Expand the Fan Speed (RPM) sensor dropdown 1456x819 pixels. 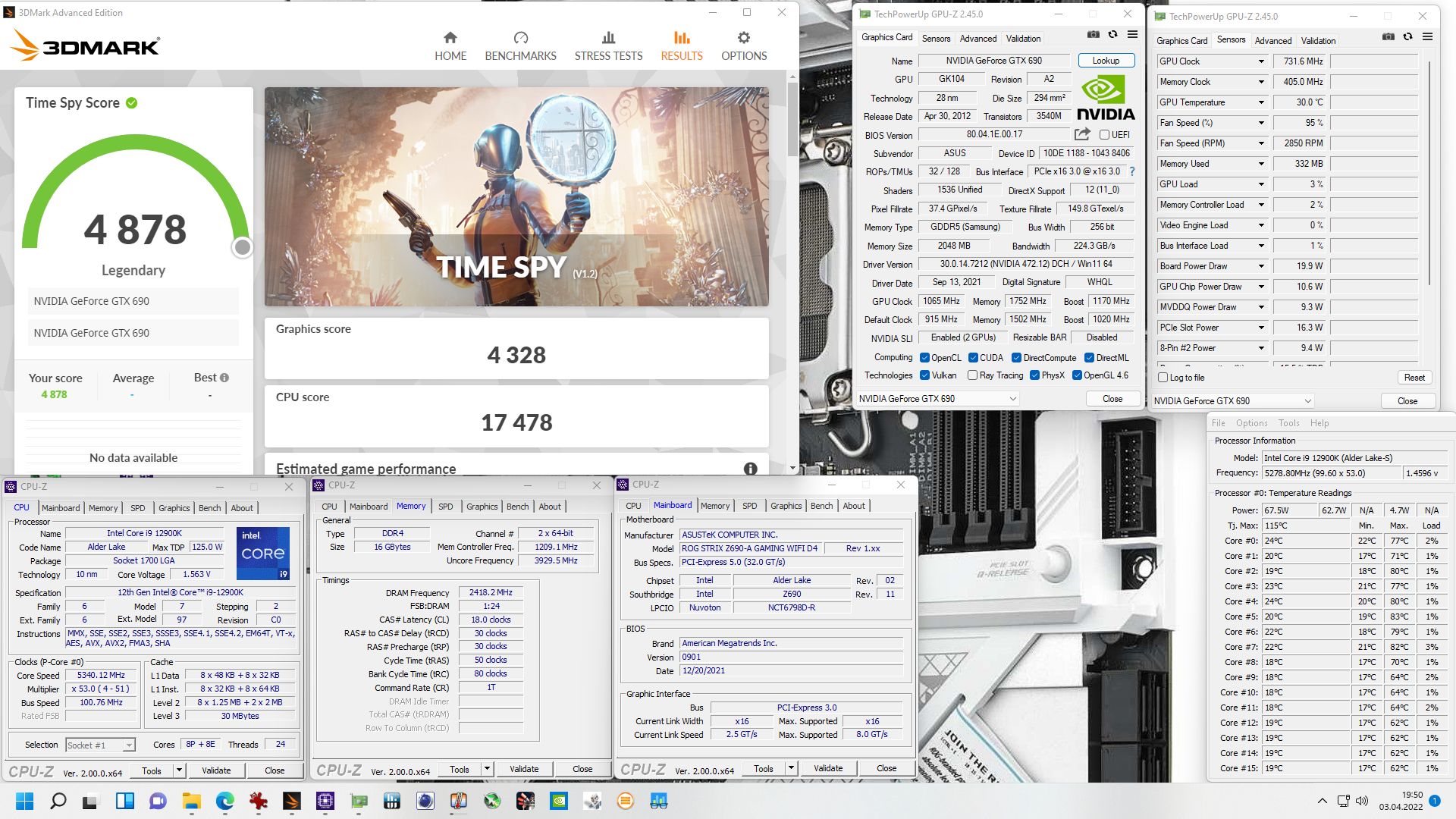click(1261, 143)
